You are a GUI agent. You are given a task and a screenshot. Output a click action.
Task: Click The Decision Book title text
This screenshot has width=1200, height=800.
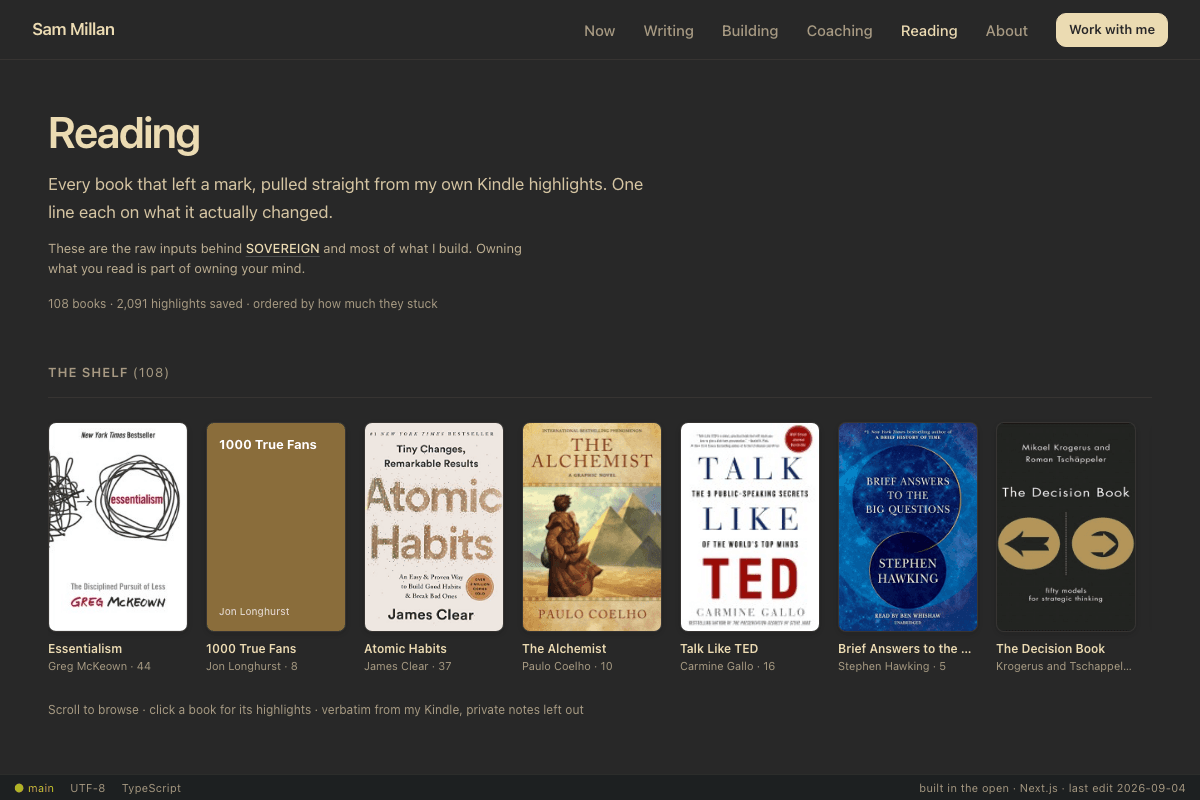click(1051, 649)
